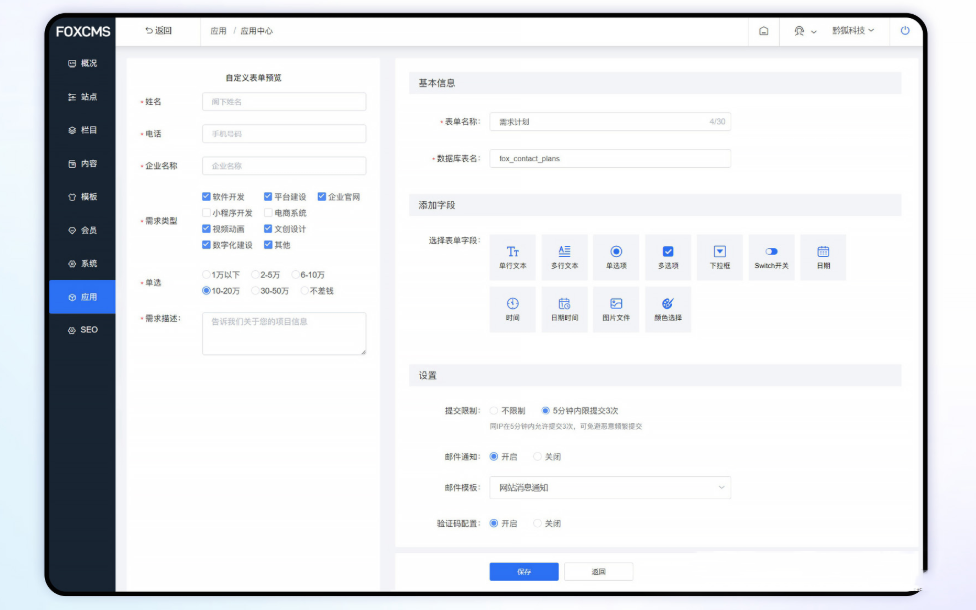Viewport: 976px width, 610px height.
Task: Select 不限制 submission limit option
Action: coord(494,410)
